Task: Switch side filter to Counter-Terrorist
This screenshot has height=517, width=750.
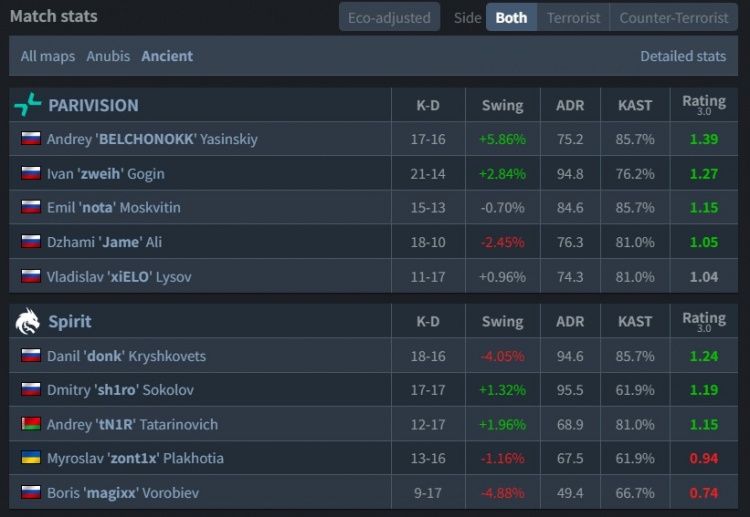Action: click(672, 17)
